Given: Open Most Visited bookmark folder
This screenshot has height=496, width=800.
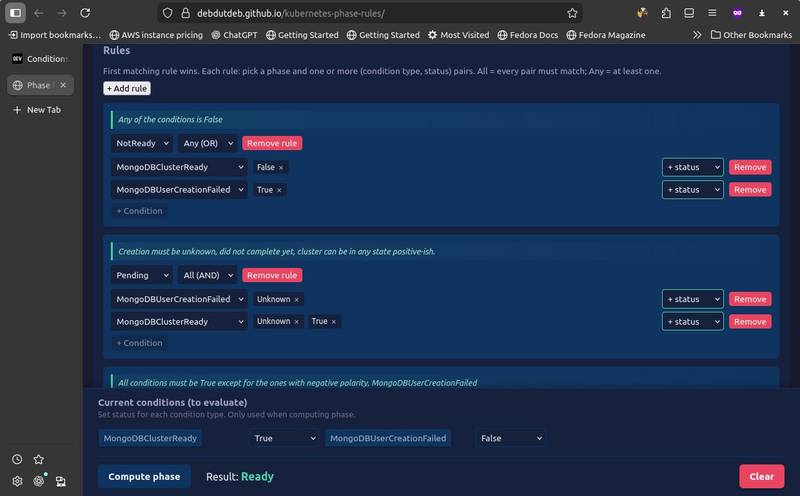Looking at the screenshot, I should click(x=458, y=35).
